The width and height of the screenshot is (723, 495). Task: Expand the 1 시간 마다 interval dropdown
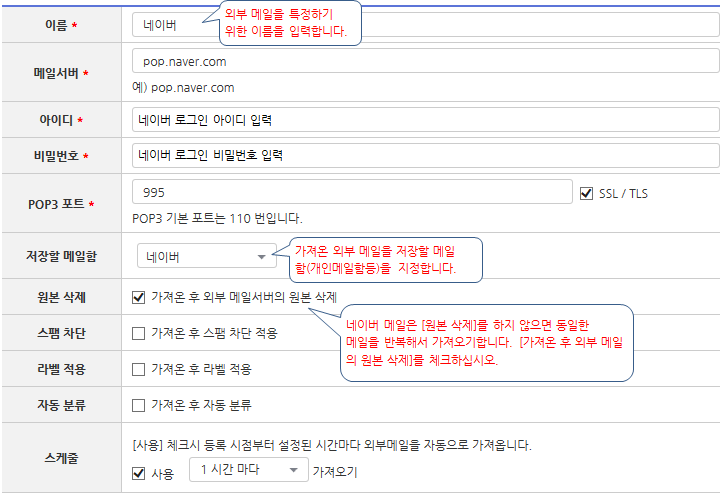(x=249, y=470)
